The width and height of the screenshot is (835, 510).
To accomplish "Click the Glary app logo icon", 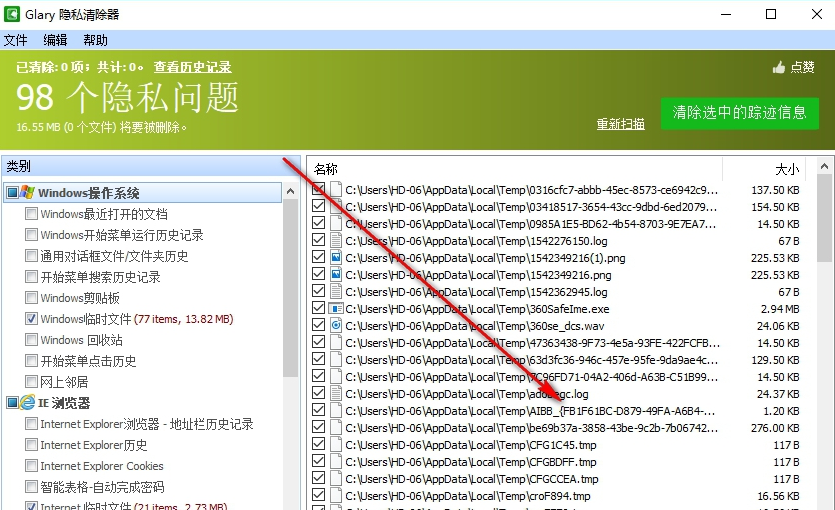I will pyautogui.click(x=12, y=14).
